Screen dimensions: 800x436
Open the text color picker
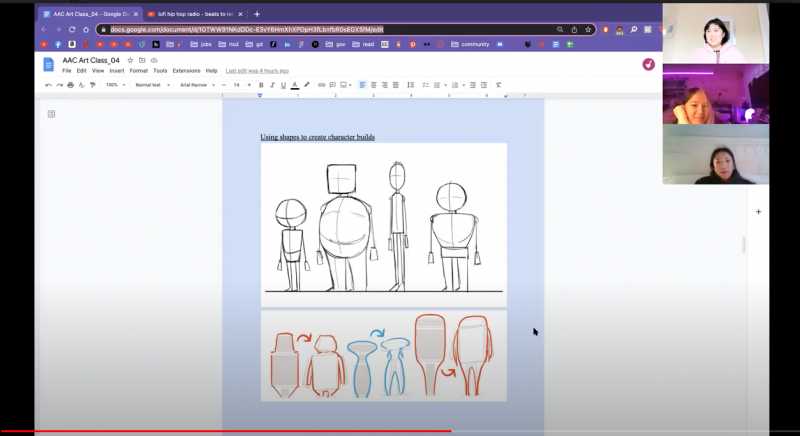click(295, 85)
